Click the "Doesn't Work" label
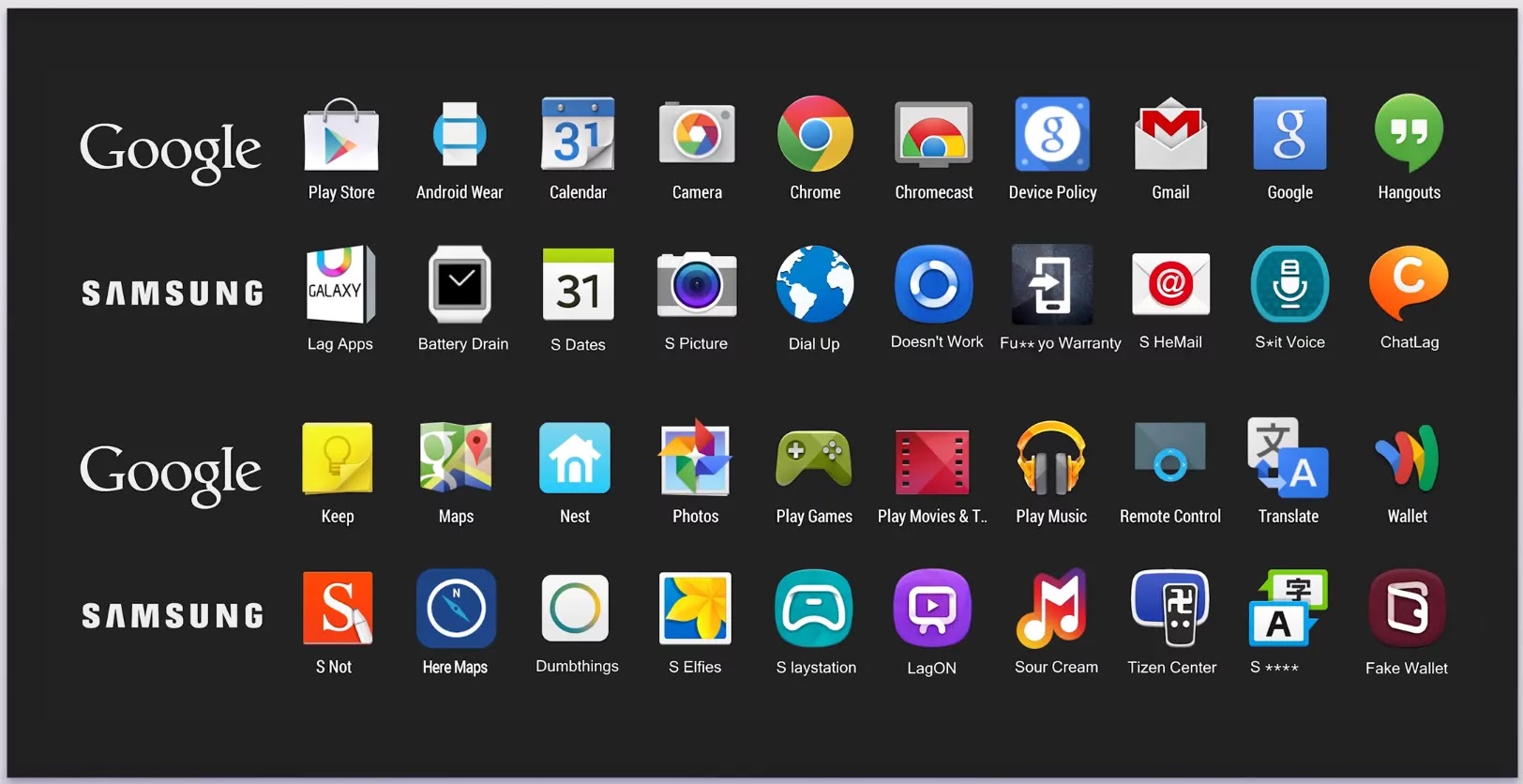Screen dimensions: 1523x784 tap(937, 342)
